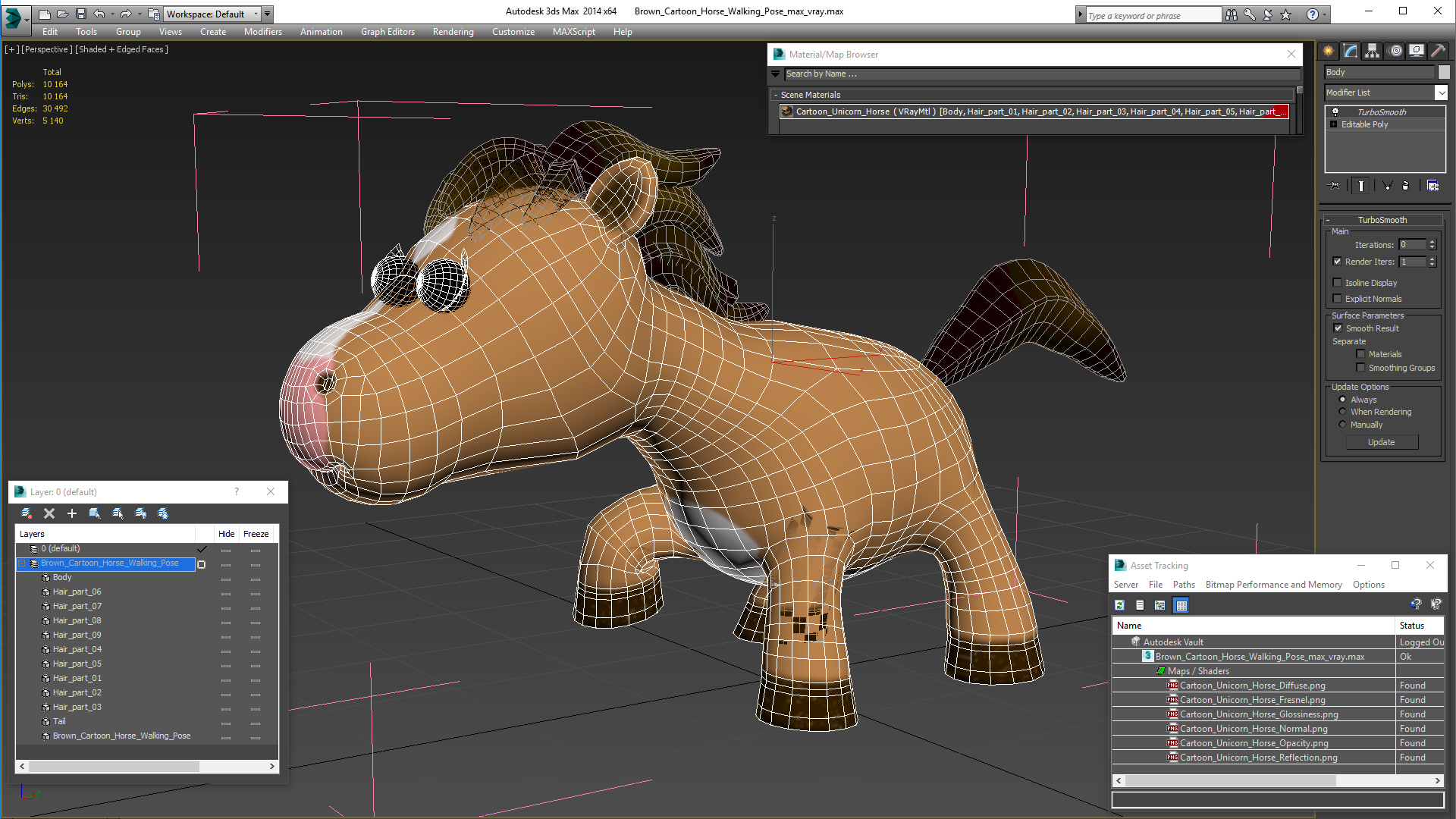Click the Freeze column header in Layers
The height and width of the screenshot is (819, 1456).
(x=256, y=534)
